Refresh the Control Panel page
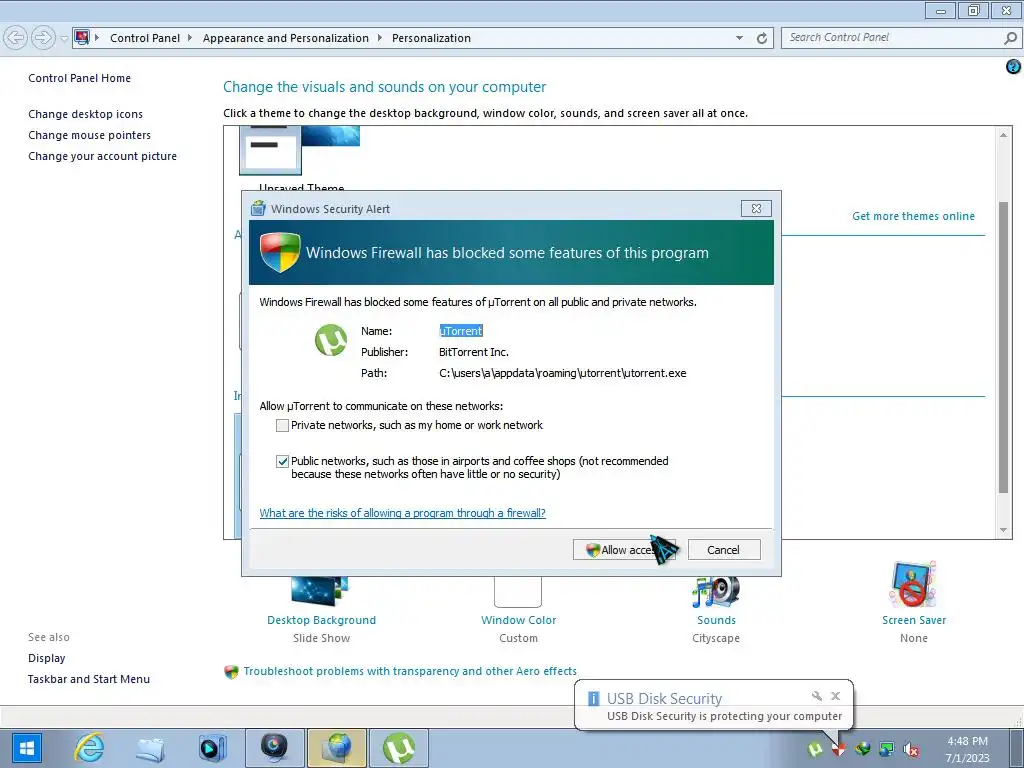 pyautogui.click(x=761, y=38)
